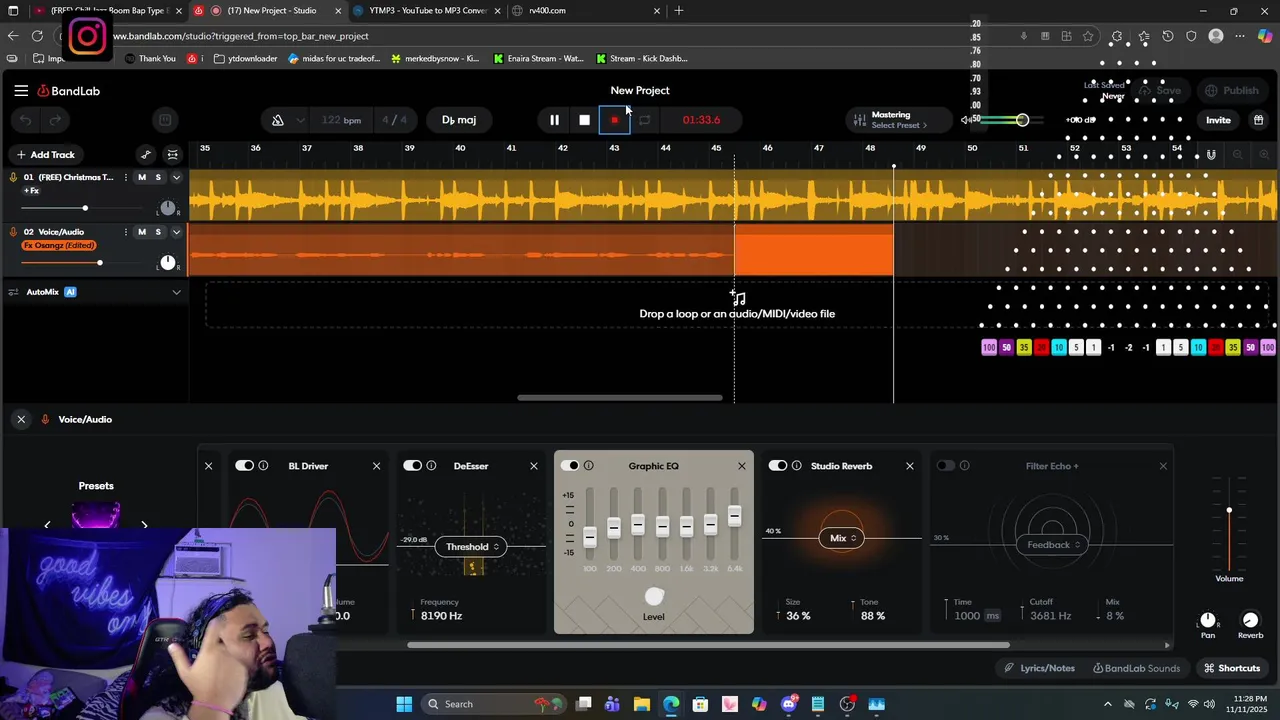Open the options menu for Voice/Audio track
Viewport: 1280px width, 720px height.
pyautogui.click(x=125, y=232)
